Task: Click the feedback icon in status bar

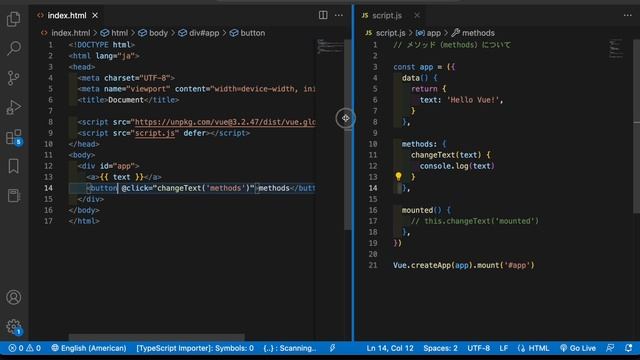Action: (610, 348)
